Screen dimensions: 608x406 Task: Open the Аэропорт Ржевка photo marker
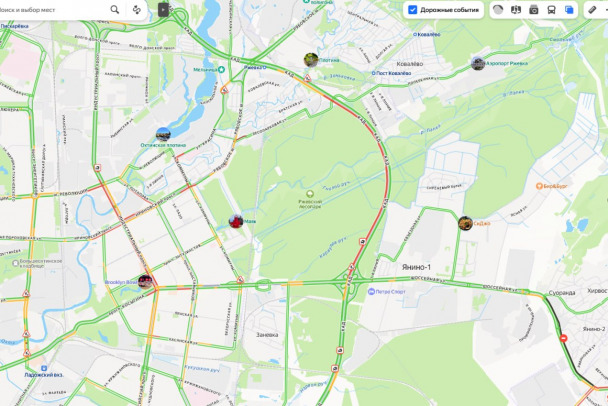click(x=478, y=63)
